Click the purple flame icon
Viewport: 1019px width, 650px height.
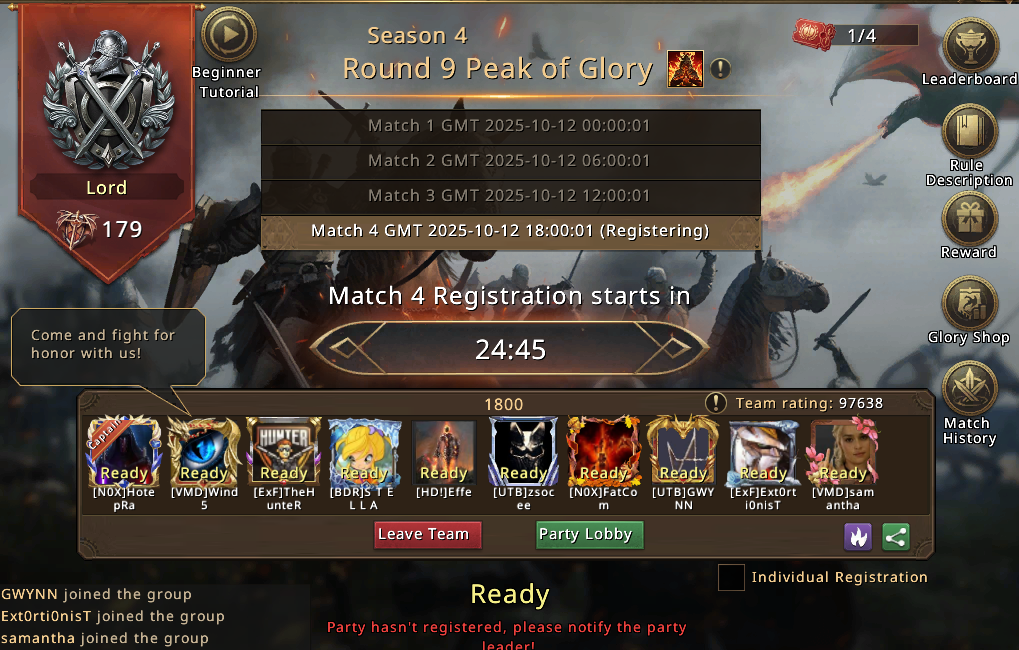(858, 537)
